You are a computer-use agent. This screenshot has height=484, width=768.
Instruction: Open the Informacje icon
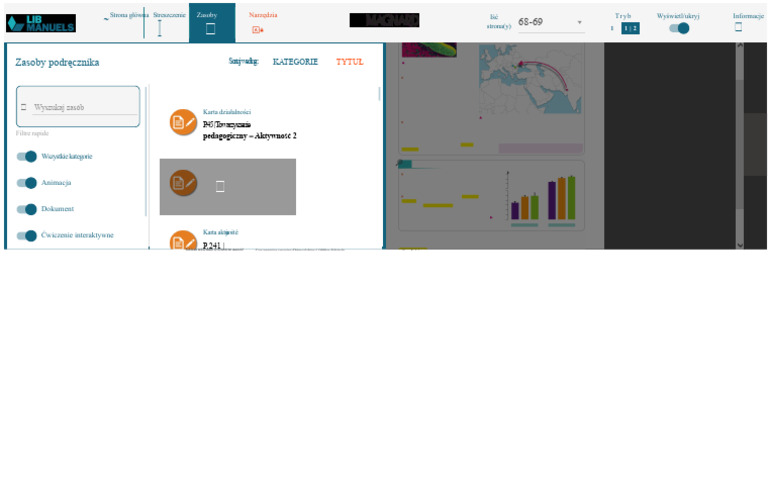pyautogui.click(x=738, y=27)
